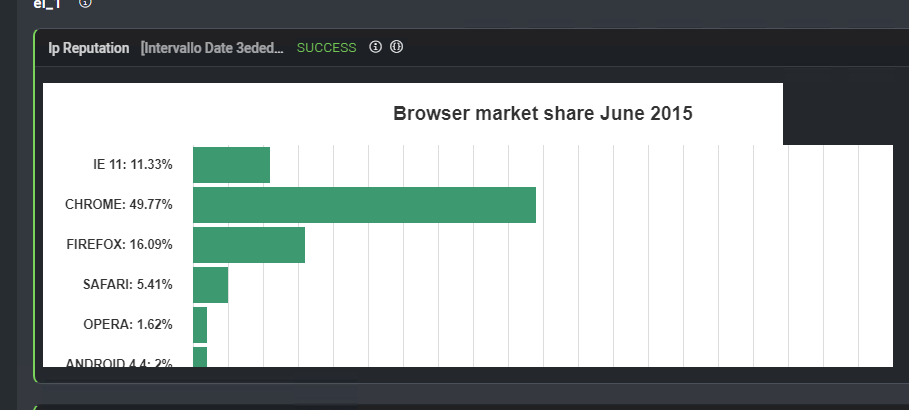Select the long CHROME bar in the chart

pyautogui.click(x=364, y=204)
